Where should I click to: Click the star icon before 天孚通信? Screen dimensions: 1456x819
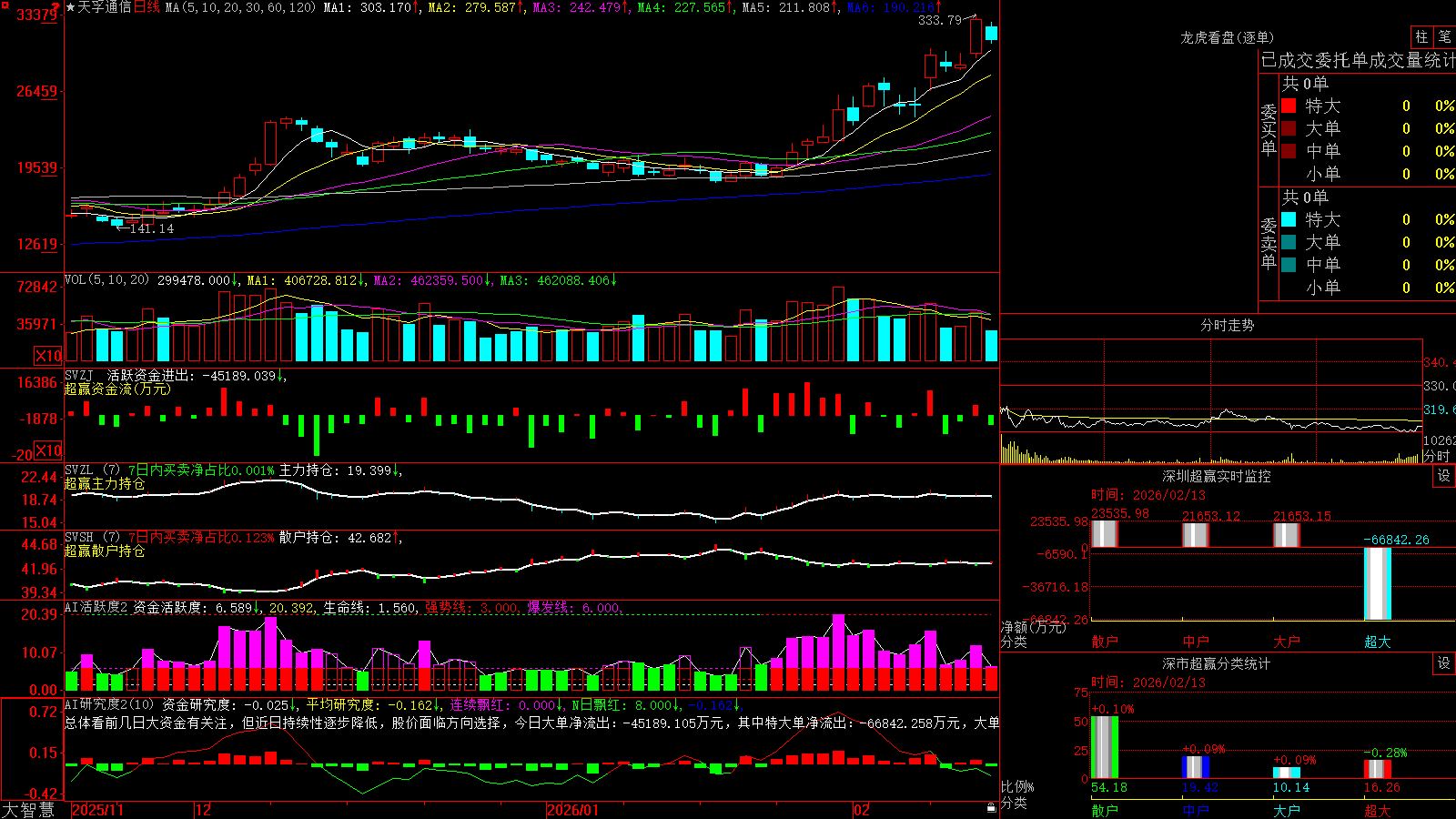click(71, 7)
